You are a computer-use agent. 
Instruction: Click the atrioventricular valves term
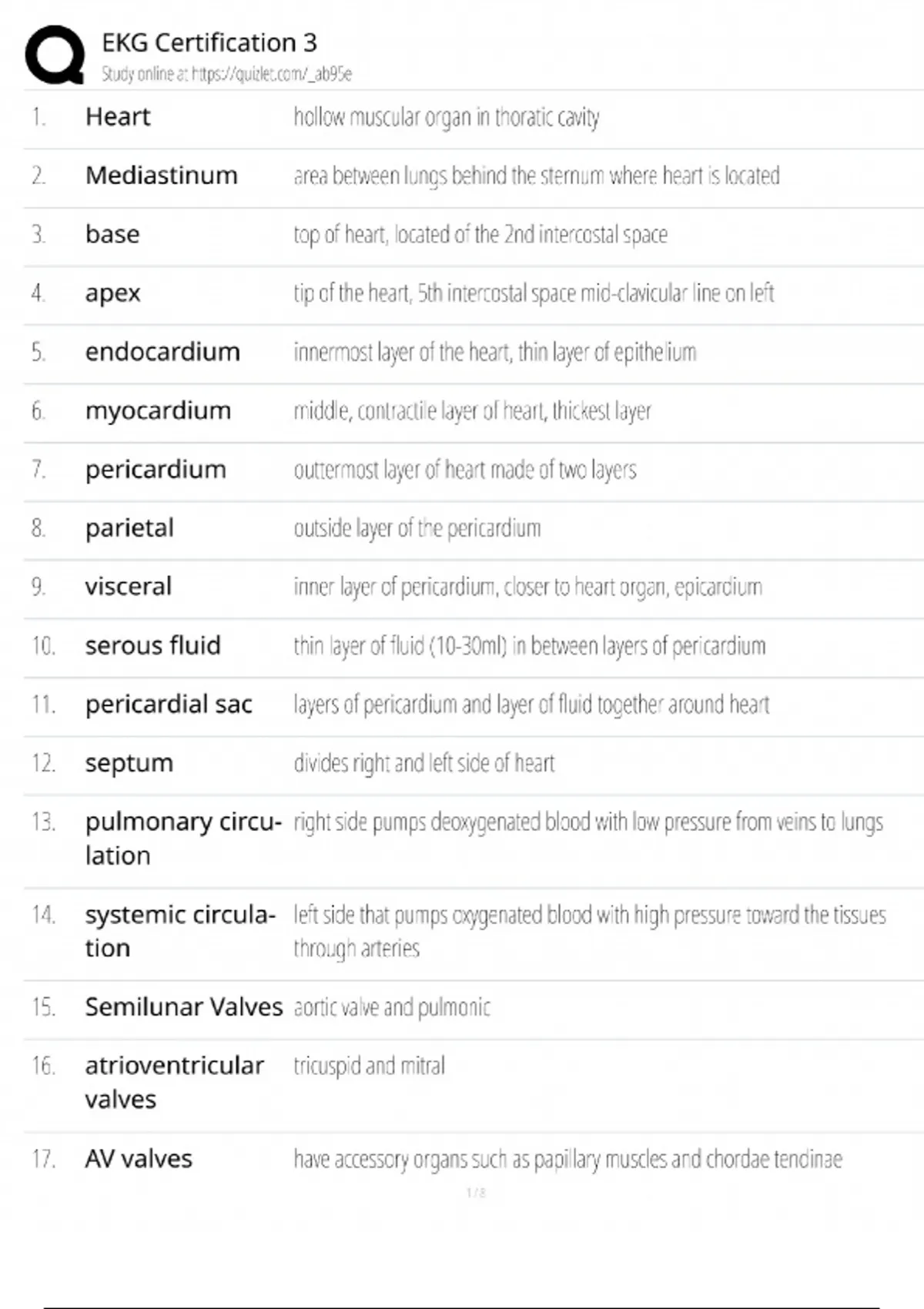(x=174, y=1082)
